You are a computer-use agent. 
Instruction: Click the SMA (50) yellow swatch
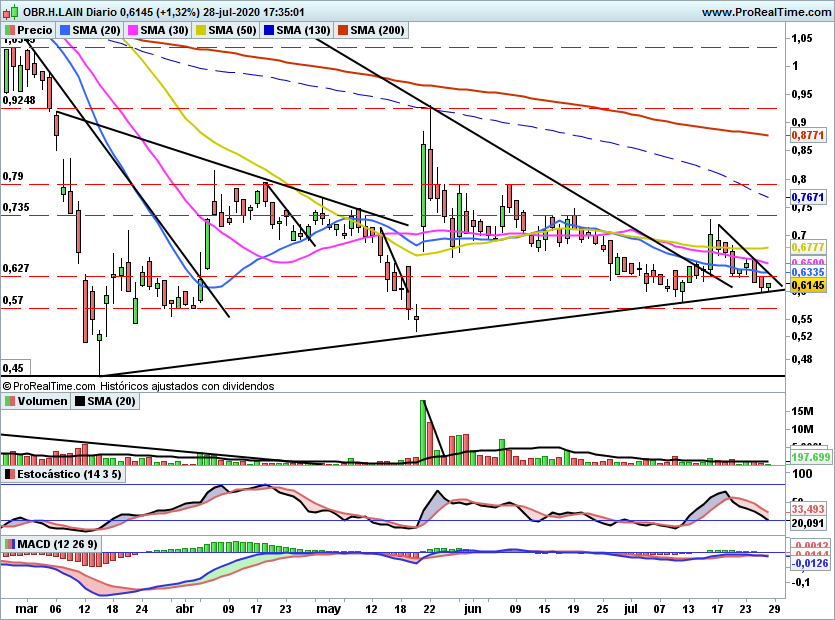(201, 30)
